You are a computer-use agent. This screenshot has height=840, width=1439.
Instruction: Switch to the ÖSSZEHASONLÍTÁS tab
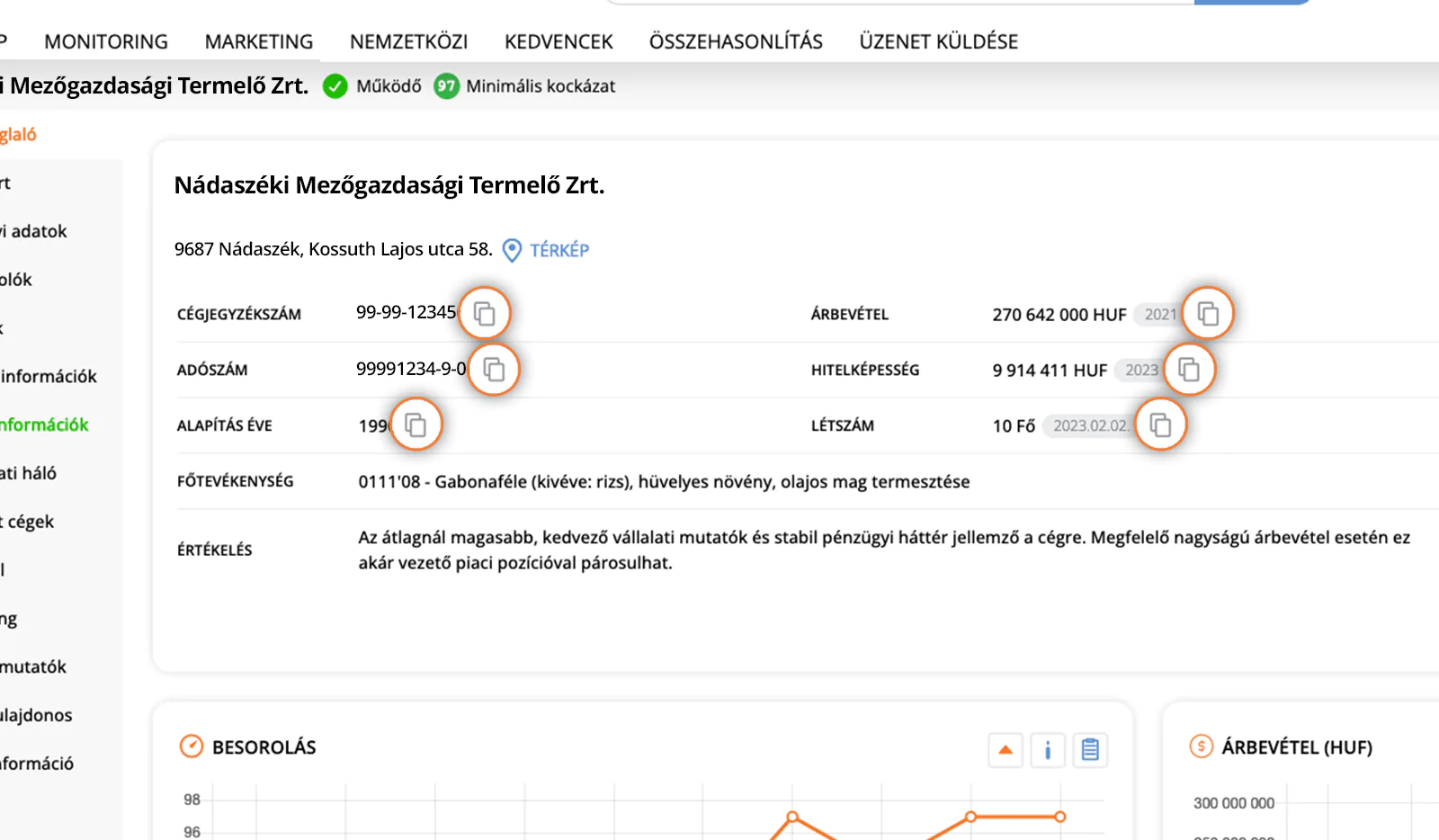(736, 40)
